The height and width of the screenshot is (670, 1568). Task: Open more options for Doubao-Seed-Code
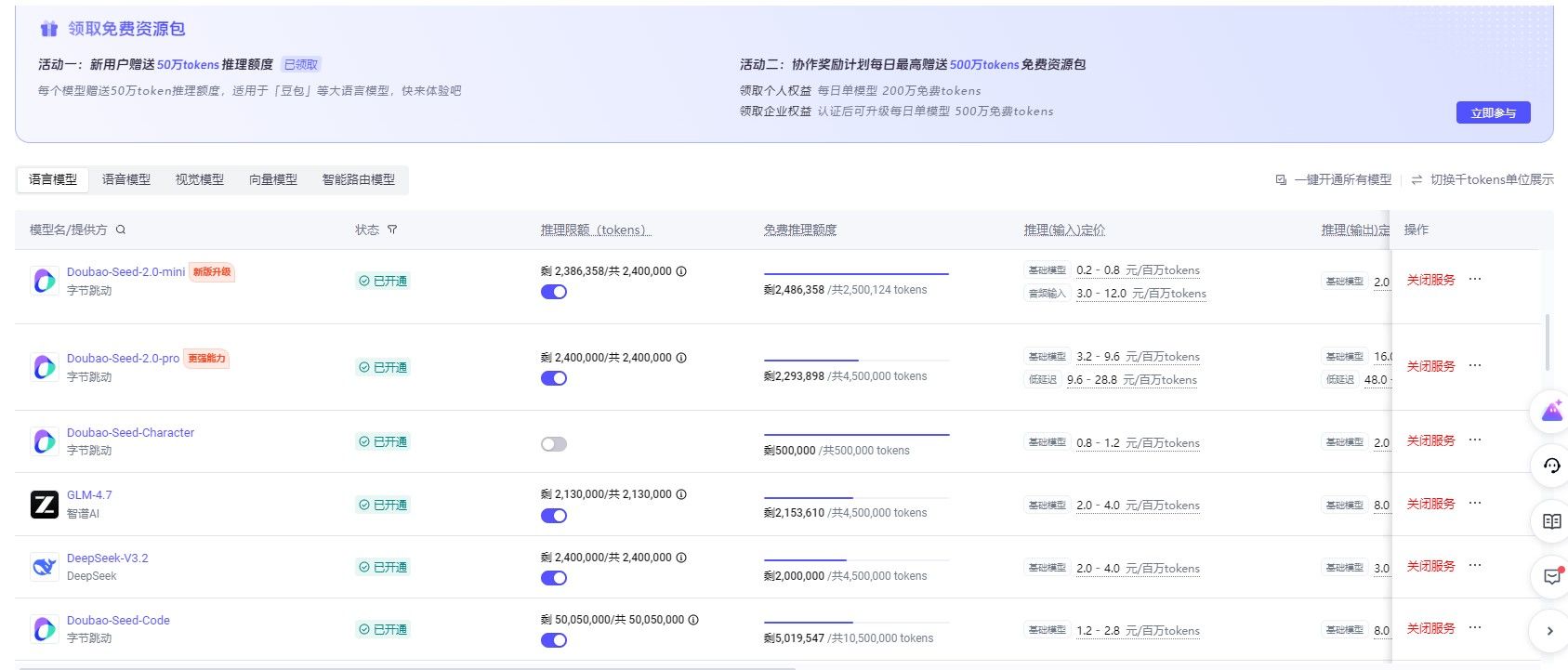(1475, 627)
